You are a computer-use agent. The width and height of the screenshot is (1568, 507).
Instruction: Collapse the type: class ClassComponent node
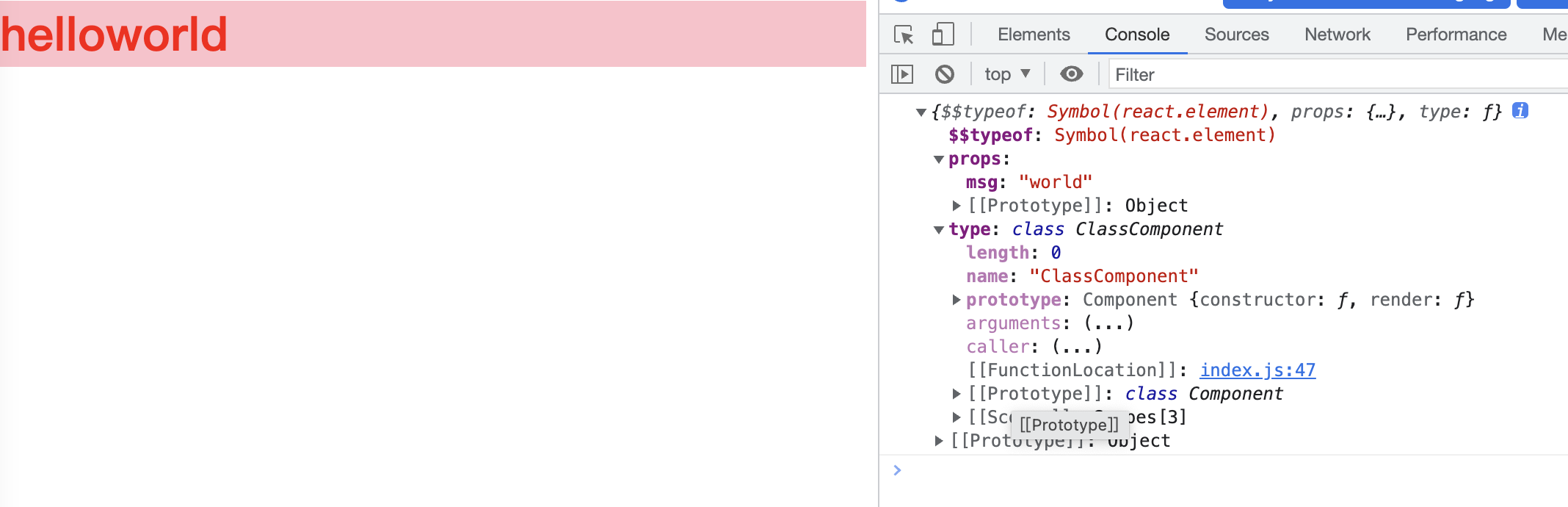pos(938,230)
